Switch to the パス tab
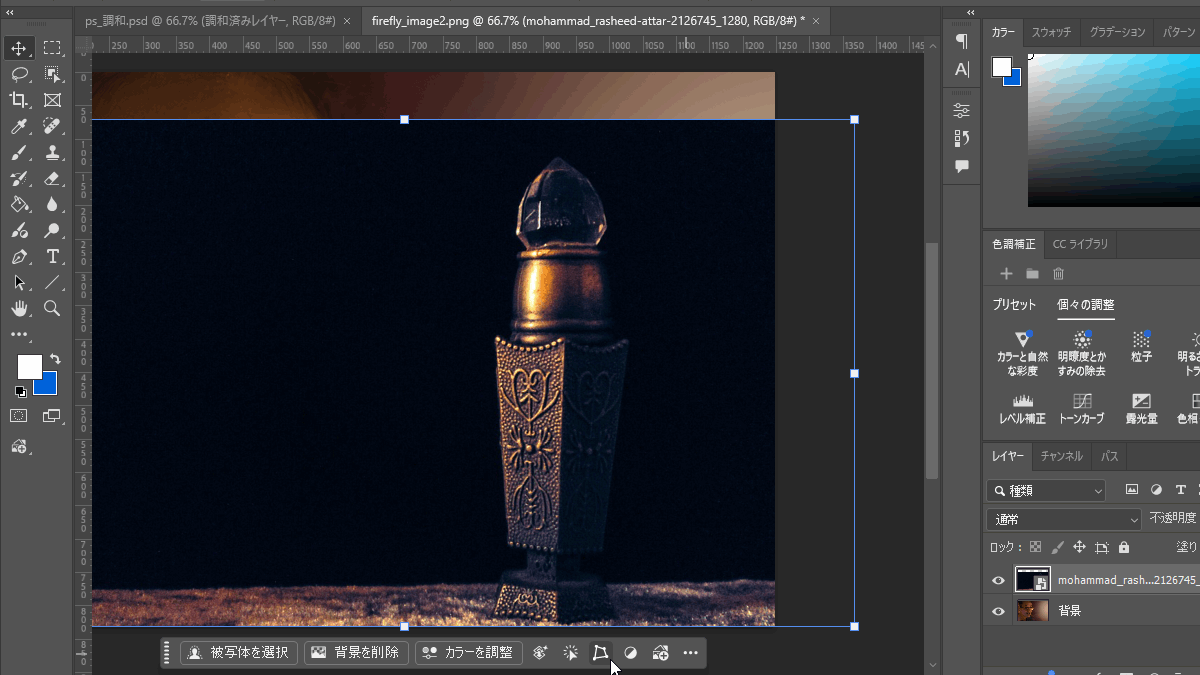1200x675 pixels. (x=1109, y=456)
